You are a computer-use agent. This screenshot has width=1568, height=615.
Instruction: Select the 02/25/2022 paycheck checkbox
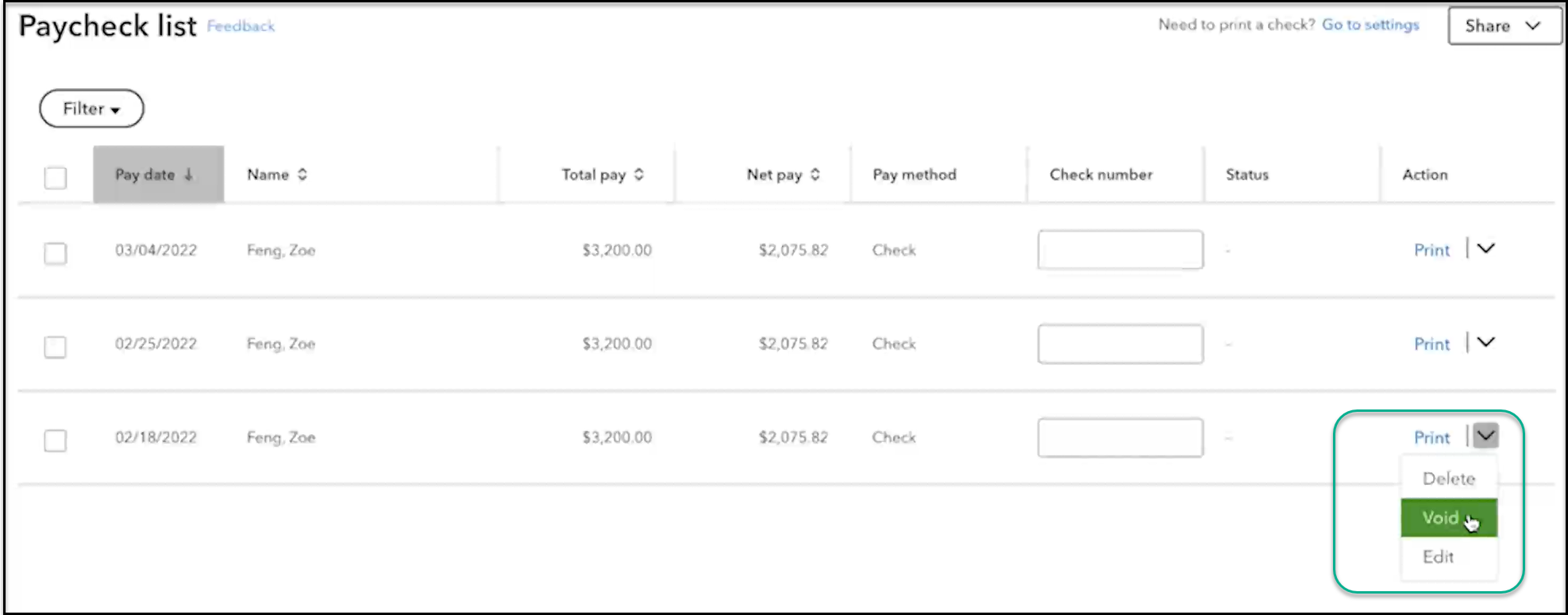coord(56,347)
